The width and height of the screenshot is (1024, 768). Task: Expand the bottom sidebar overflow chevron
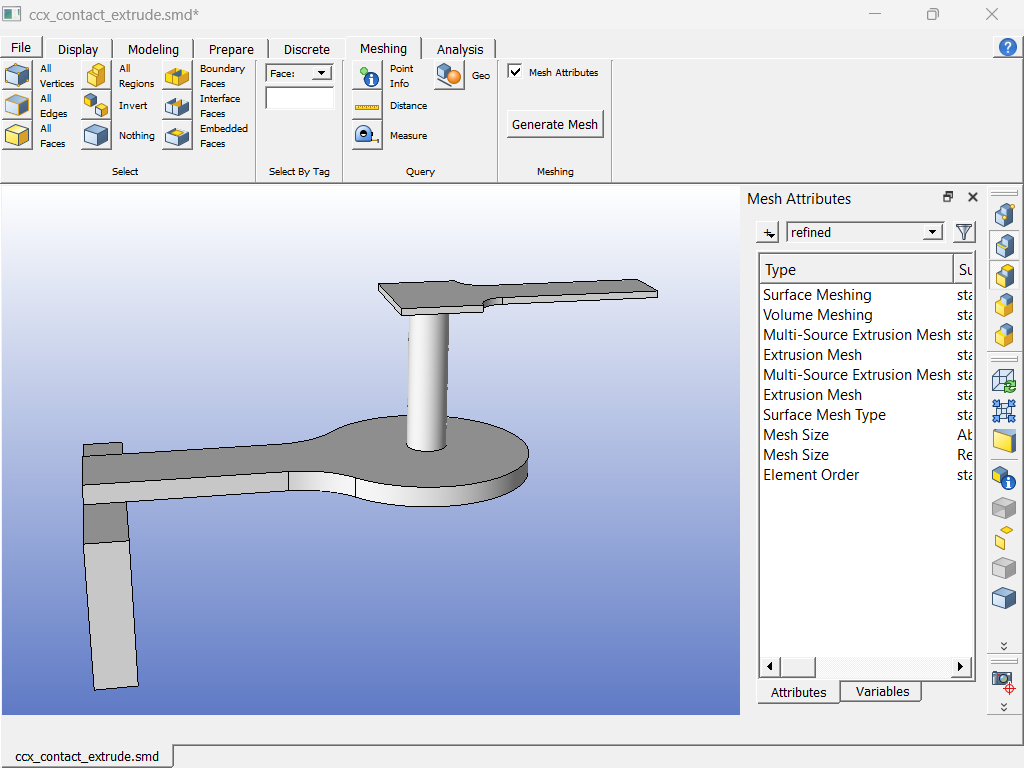coord(1004,707)
